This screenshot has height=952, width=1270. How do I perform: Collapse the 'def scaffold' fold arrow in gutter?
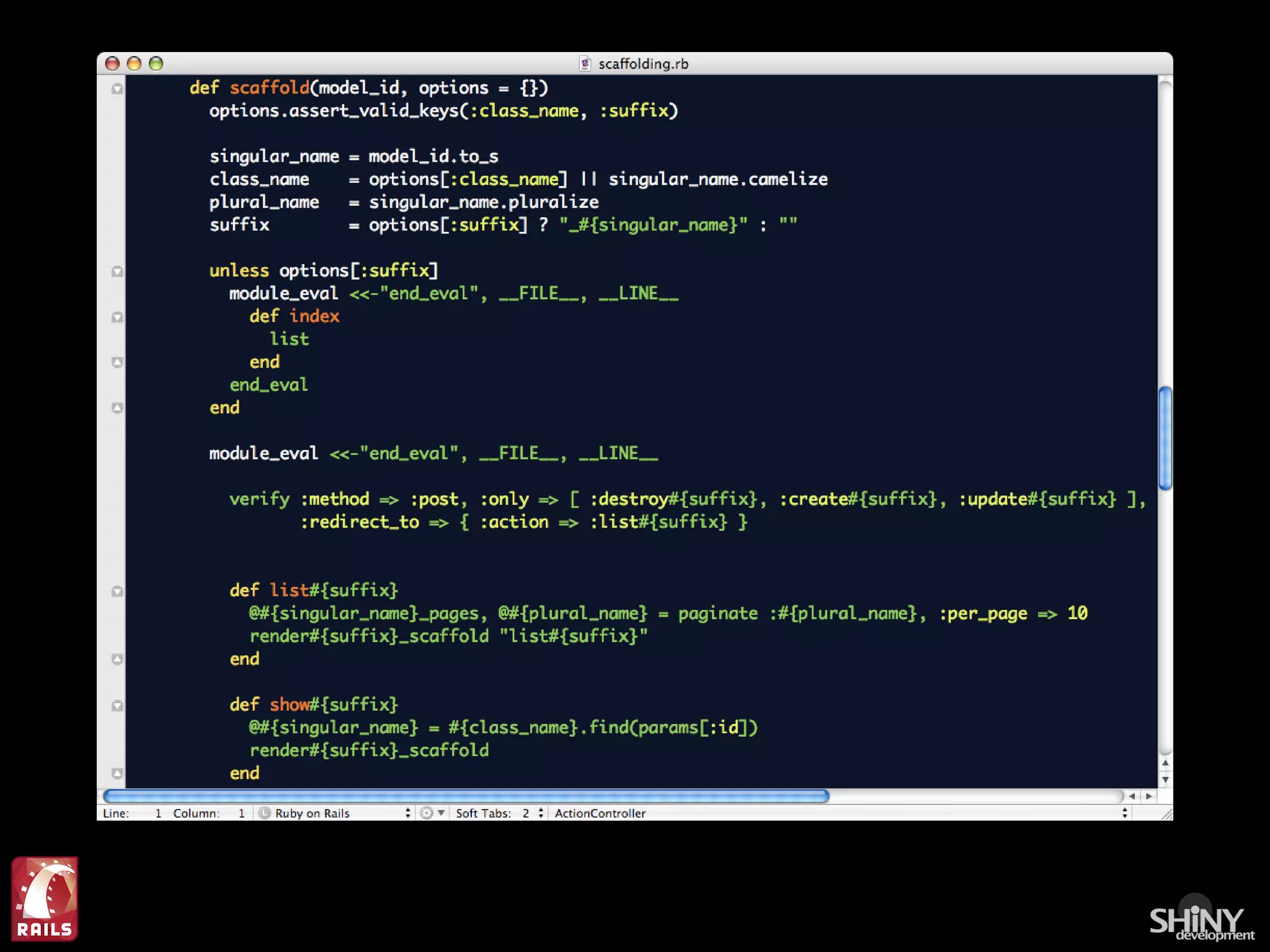coord(117,89)
